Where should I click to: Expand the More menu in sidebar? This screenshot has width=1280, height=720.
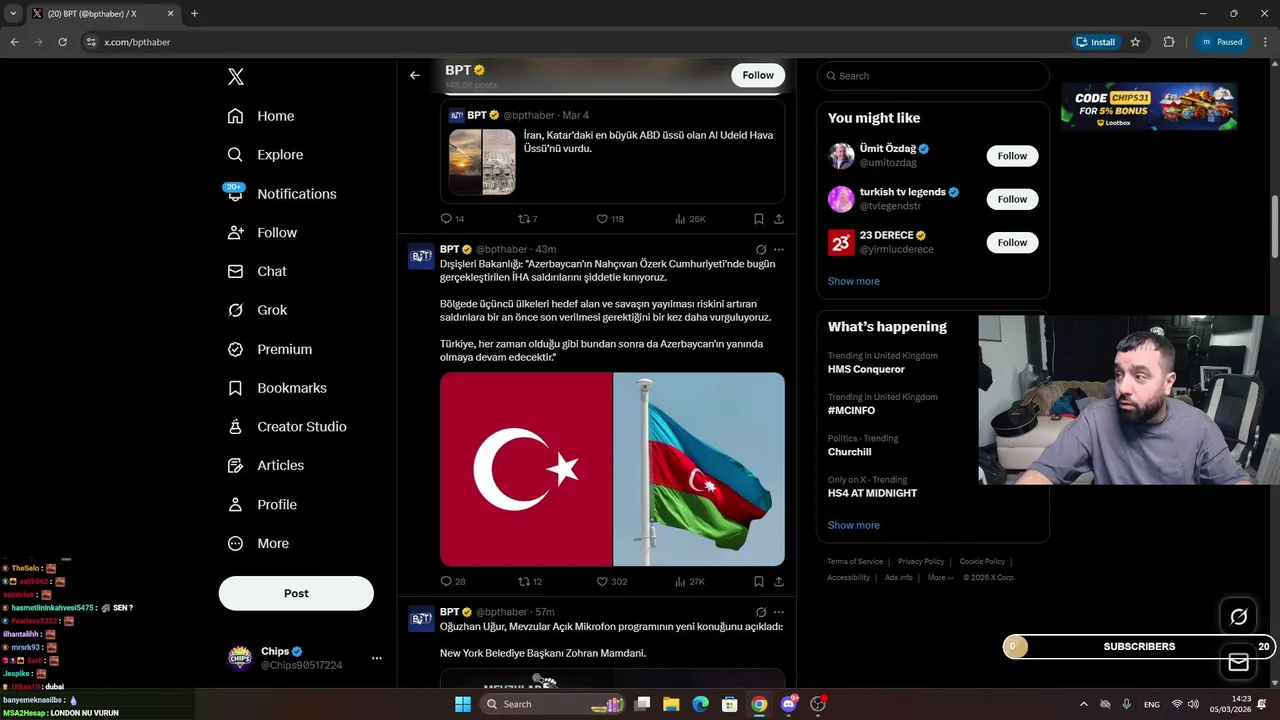click(x=258, y=544)
